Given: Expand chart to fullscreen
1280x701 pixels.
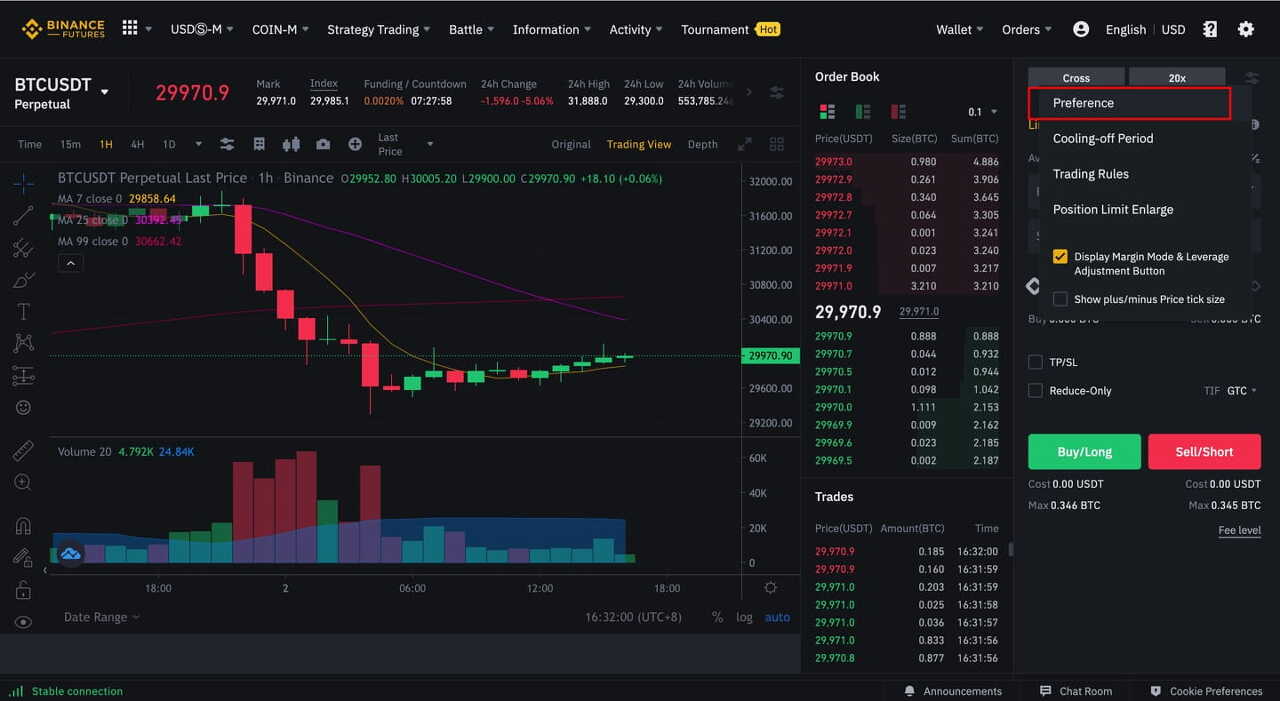Looking at the screenshot, I should point(745,144).
